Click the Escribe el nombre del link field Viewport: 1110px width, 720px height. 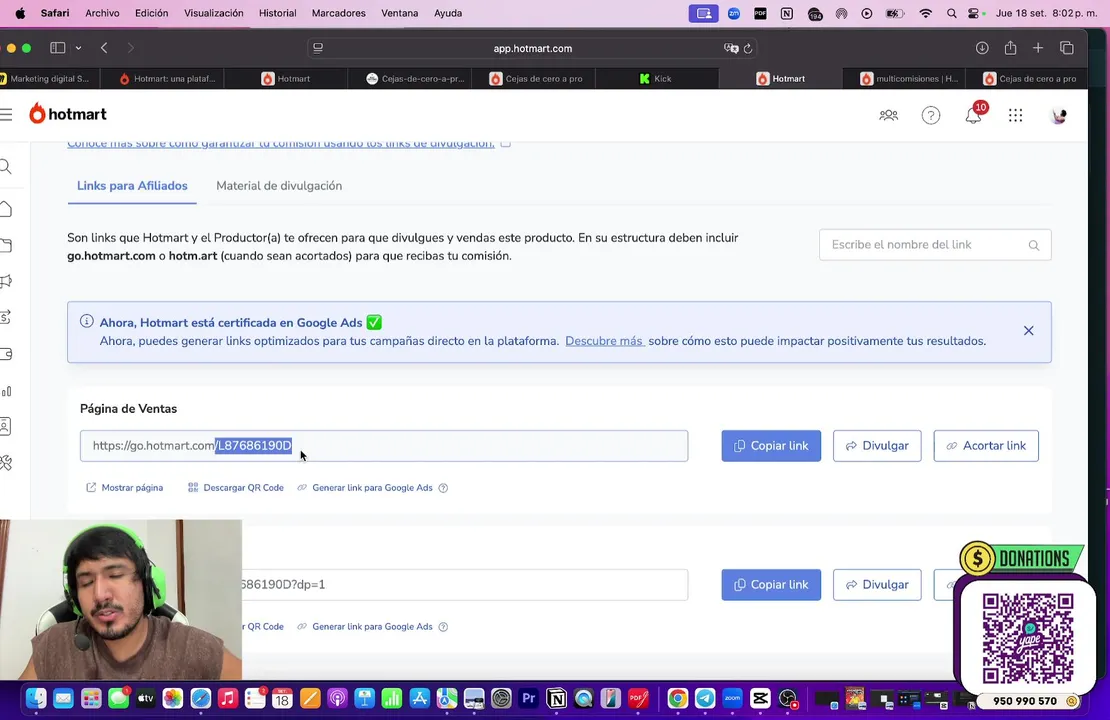[934, 245]
